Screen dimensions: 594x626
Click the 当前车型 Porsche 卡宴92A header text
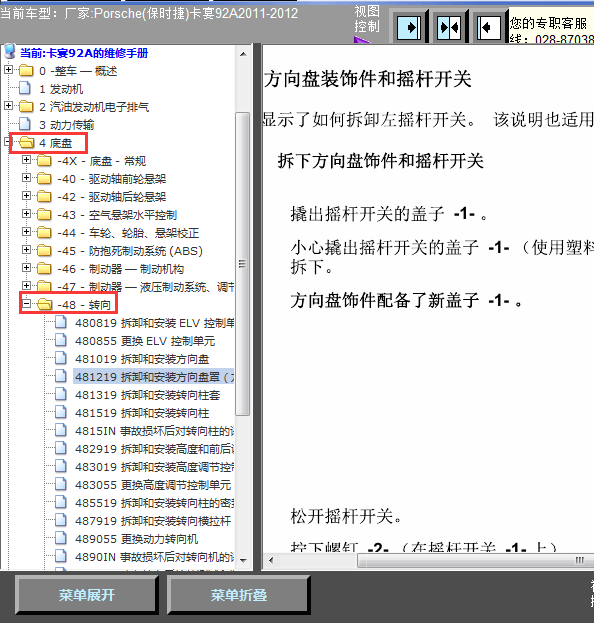pyautogui.click(x=149, y=14)
